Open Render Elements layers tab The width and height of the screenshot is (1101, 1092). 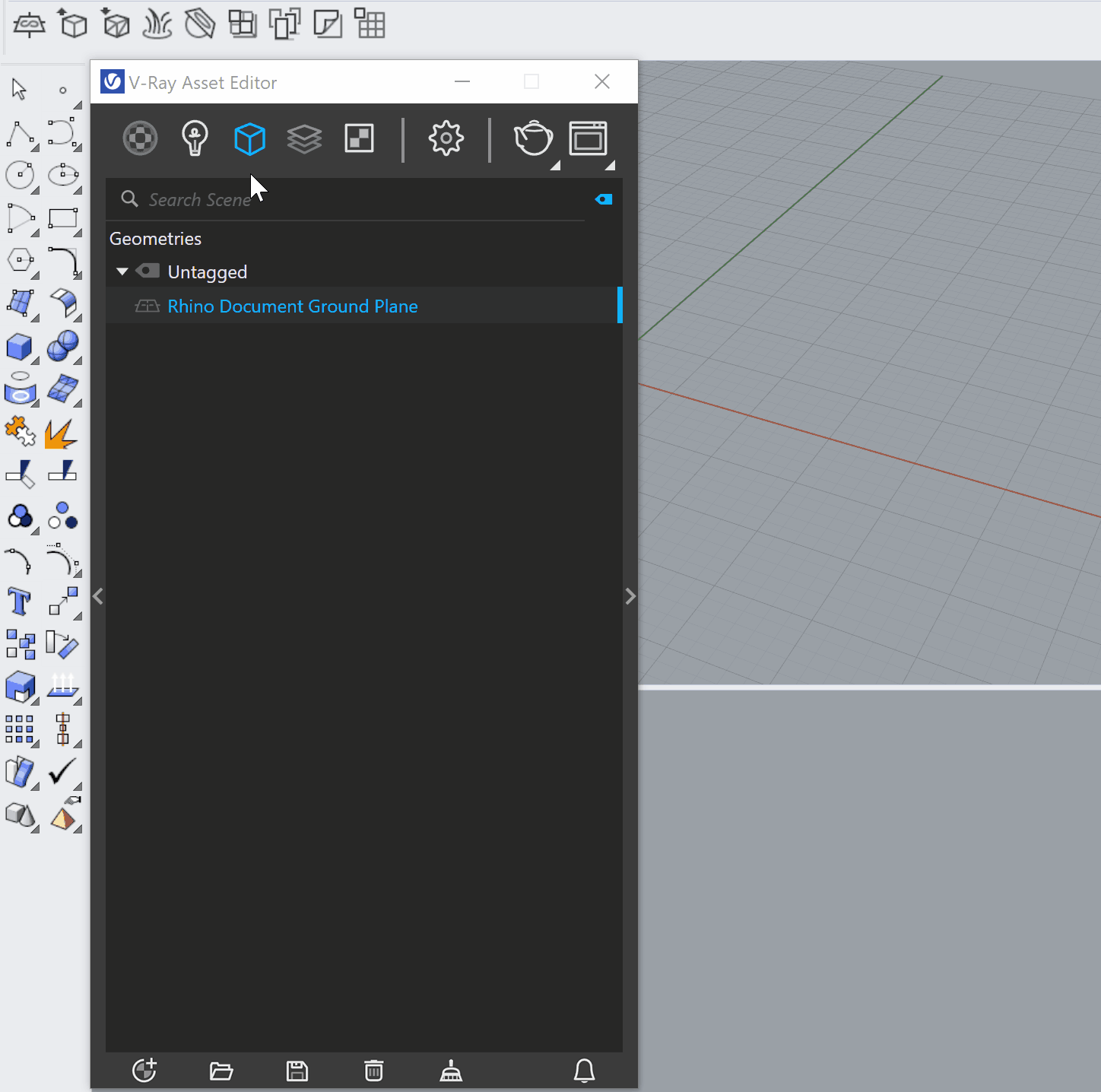[x=304, y=139]
